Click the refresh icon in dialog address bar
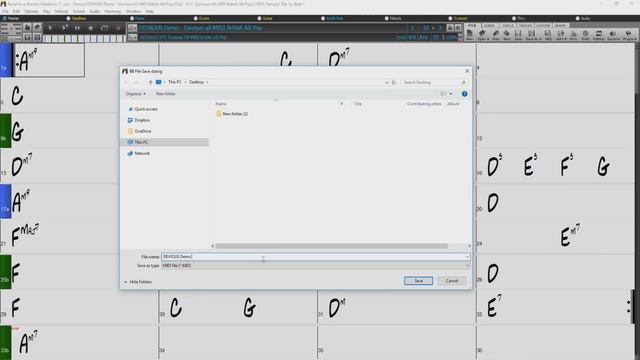Viewport: 640px width, 360px height. click(x=394, y=82)
